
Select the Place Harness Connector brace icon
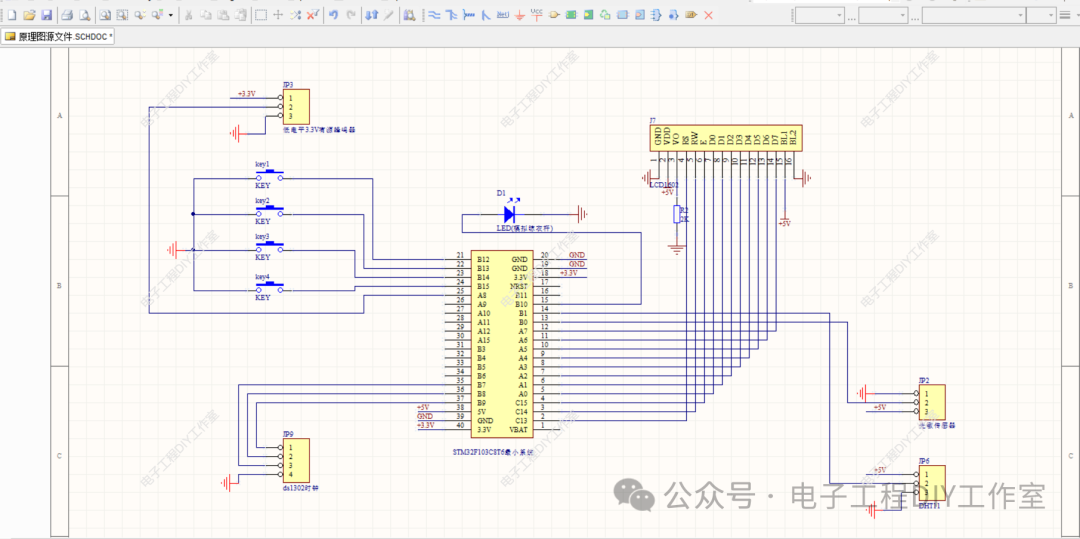pos(656,14)
